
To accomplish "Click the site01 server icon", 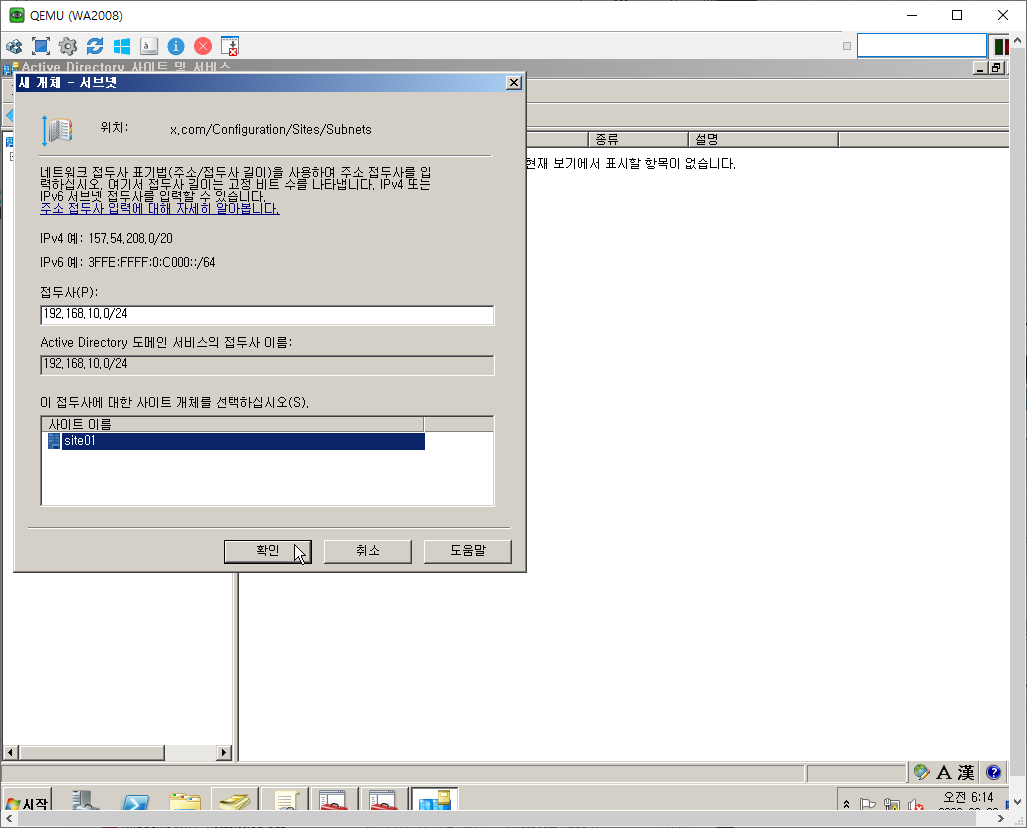I will point(54,441).
